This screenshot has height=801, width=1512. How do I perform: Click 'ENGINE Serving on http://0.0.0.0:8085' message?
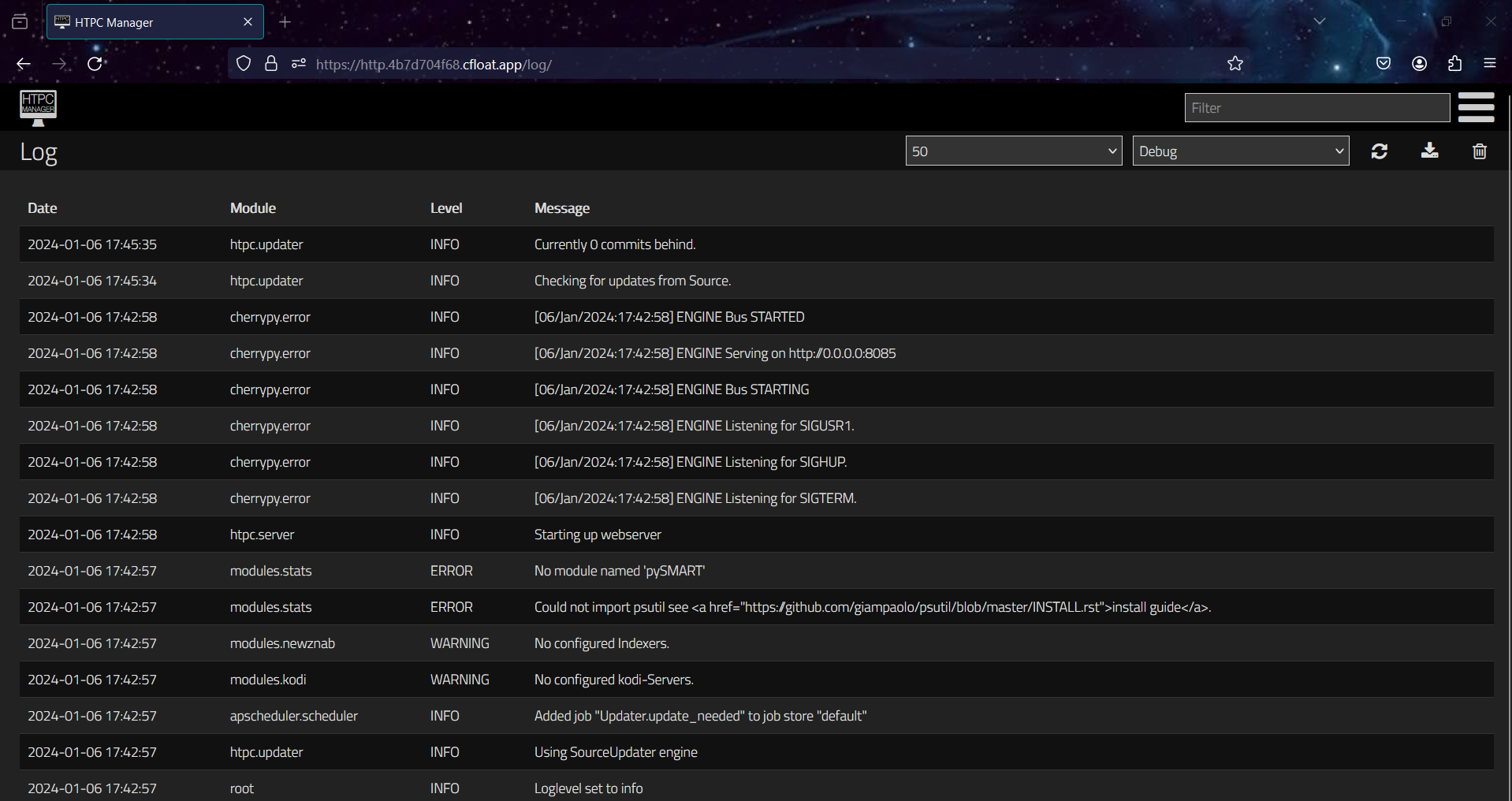coord(715,353)
